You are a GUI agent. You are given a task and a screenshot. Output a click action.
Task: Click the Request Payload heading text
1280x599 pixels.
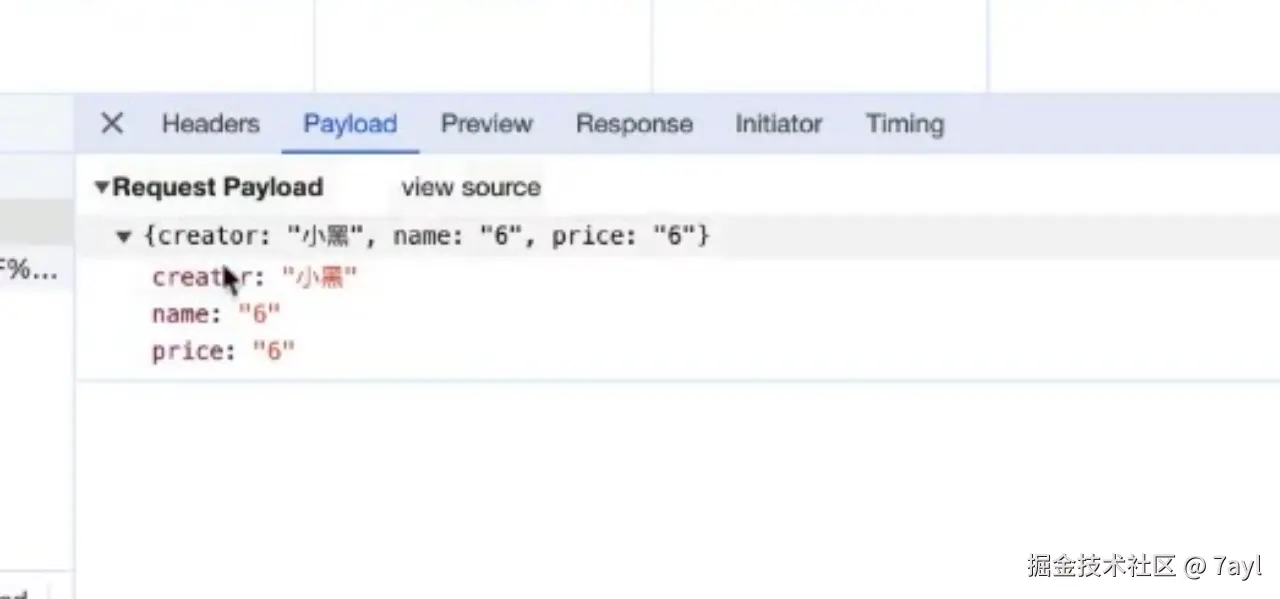point(217,187)
